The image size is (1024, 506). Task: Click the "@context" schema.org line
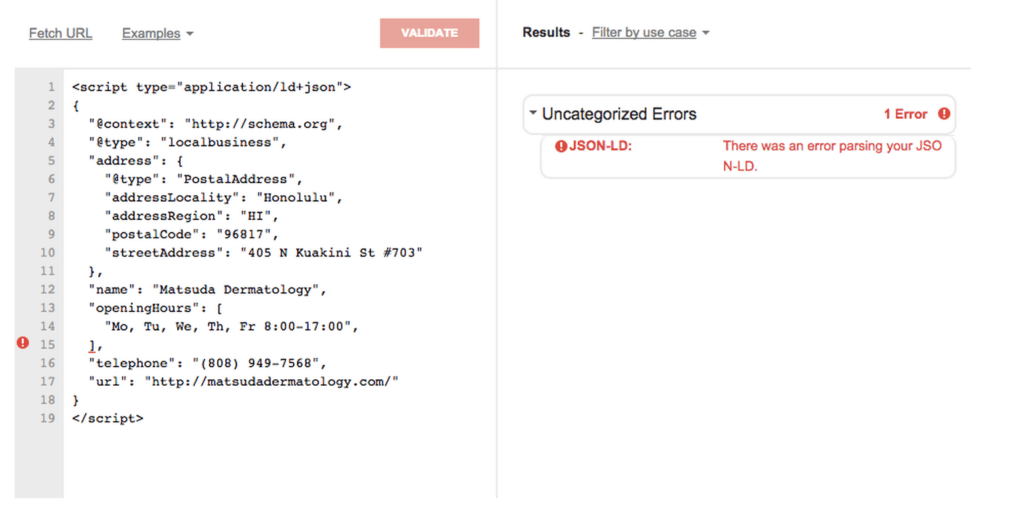pyautogui.click(x=216, y=123)
